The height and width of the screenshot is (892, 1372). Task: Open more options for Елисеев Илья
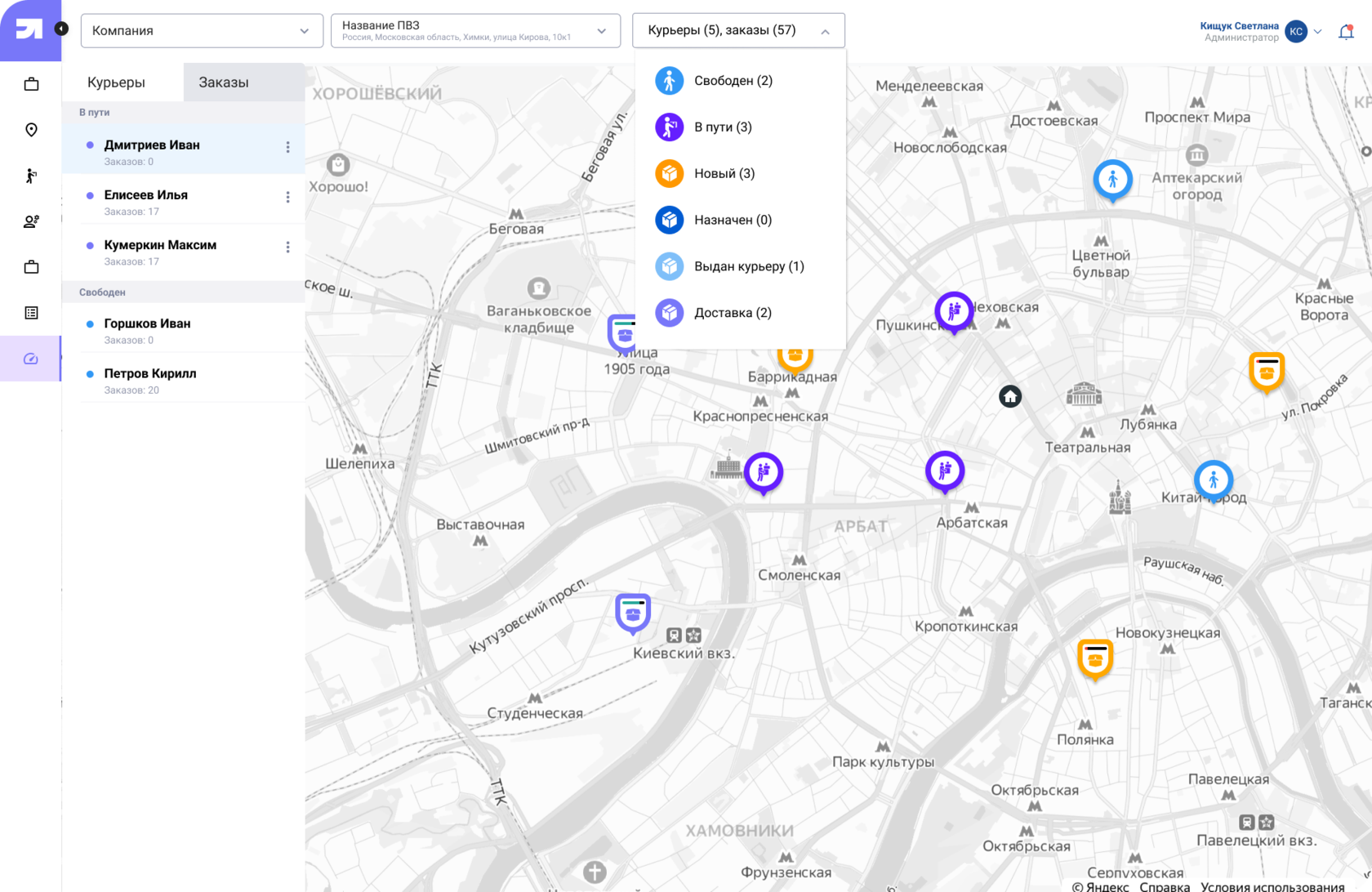pyautogui.click(x=287, y=197)
